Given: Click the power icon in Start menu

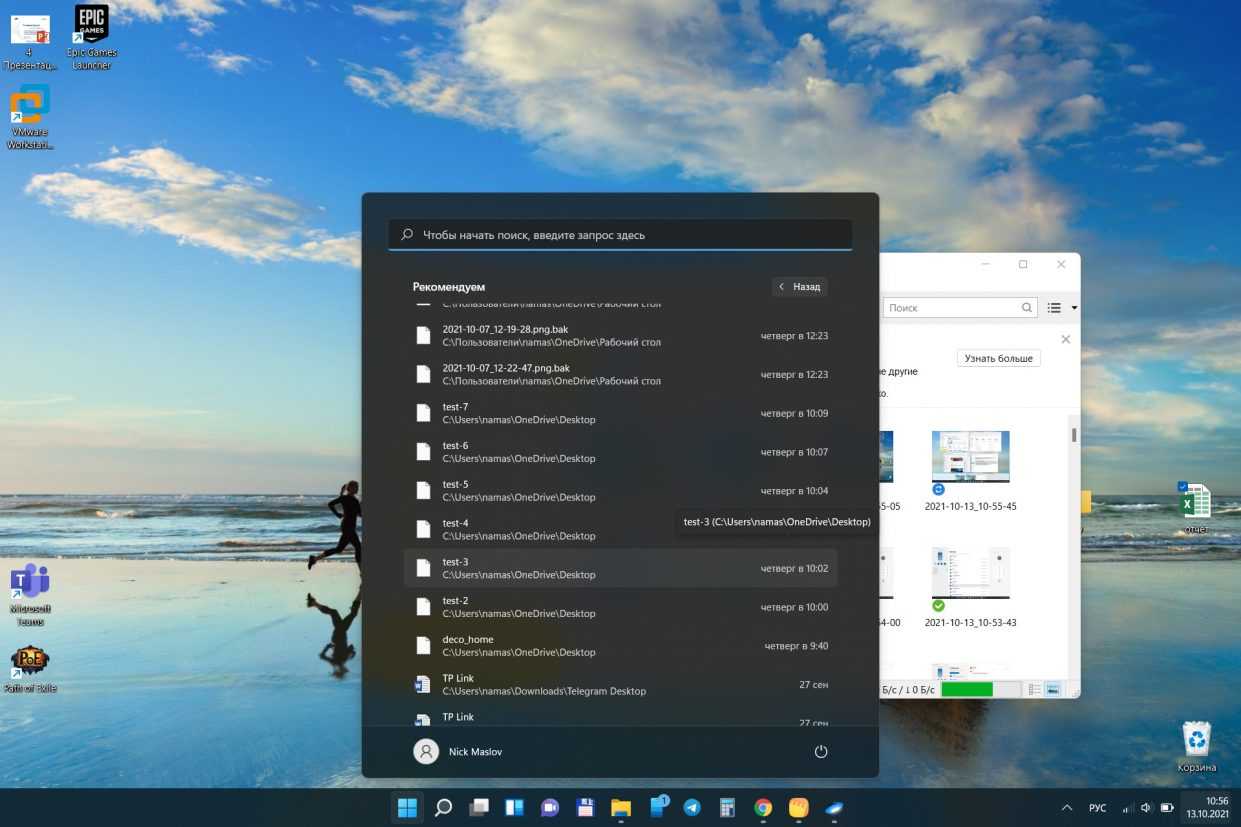Looking at the screenshot, I should click(x=820, y=751).
